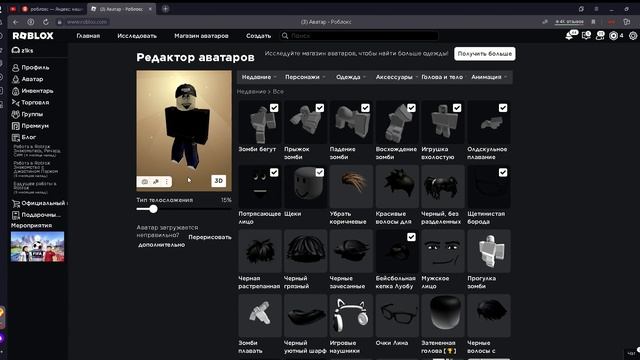Open the Главная nav tab
This screenshot has width=640, height=360.
pyautogui.click(x=88, y=36)
